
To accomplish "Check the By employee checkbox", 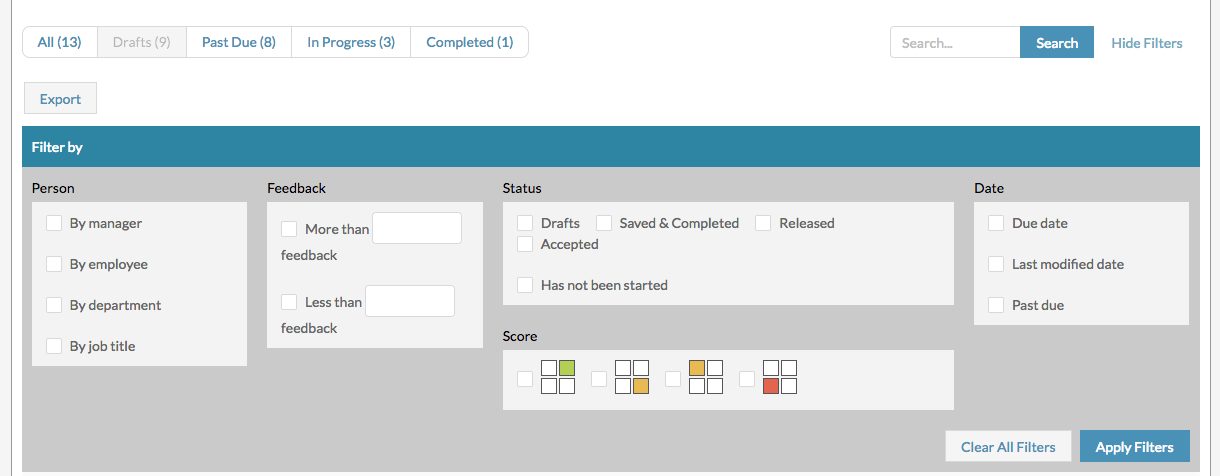I will tap(54, 264).
